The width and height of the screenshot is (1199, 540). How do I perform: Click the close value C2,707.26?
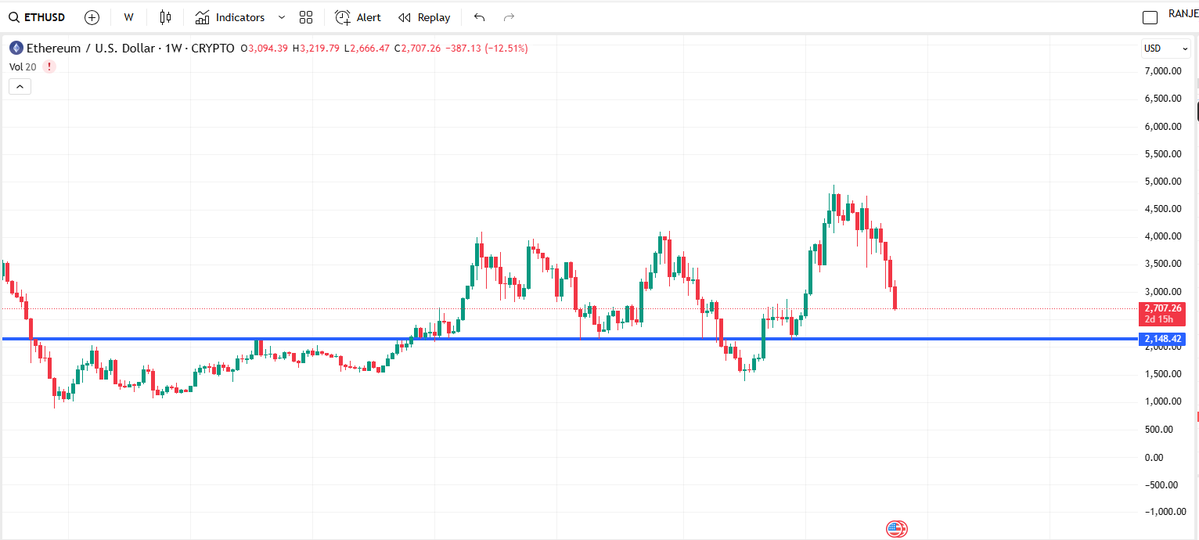[419, 48]
